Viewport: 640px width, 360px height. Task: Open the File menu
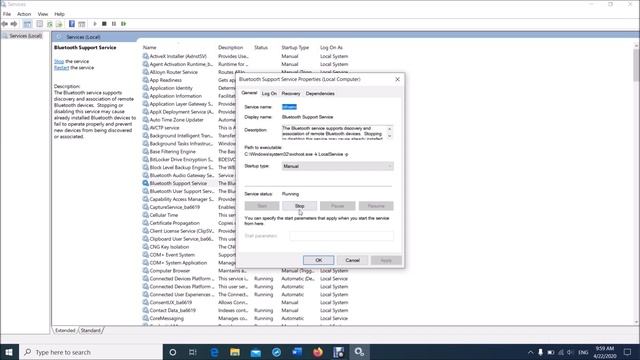[7, 14]
